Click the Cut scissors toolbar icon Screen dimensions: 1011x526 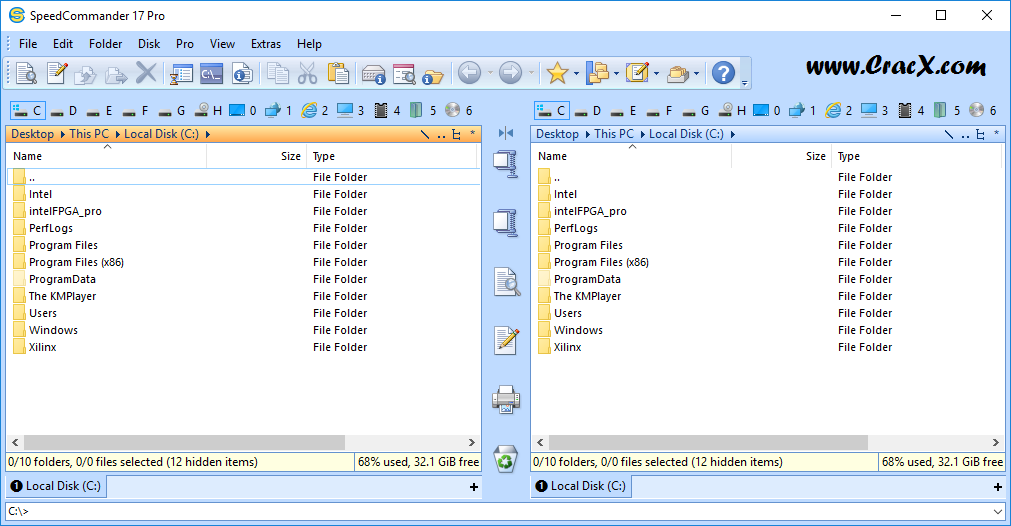308,73
